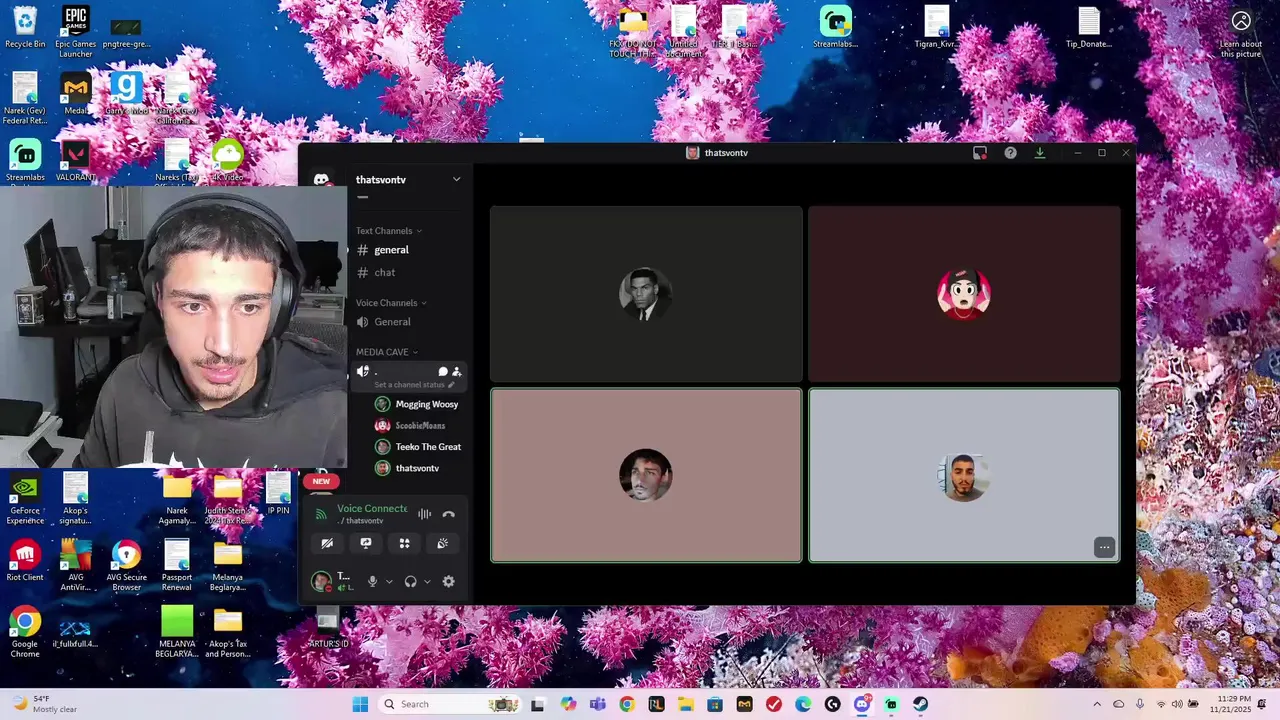Click the NEW badge in server list
Image resolution: width=1280 pixels, height=720 pixels.
click(321, 481)
